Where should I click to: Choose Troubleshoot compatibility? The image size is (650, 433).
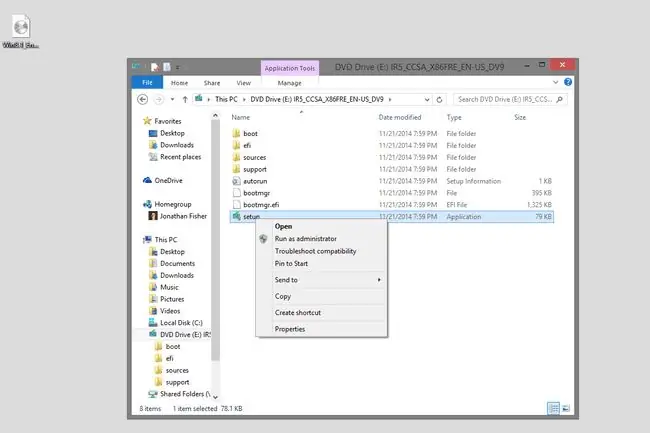pyautogui.click(x=322, y=251)
